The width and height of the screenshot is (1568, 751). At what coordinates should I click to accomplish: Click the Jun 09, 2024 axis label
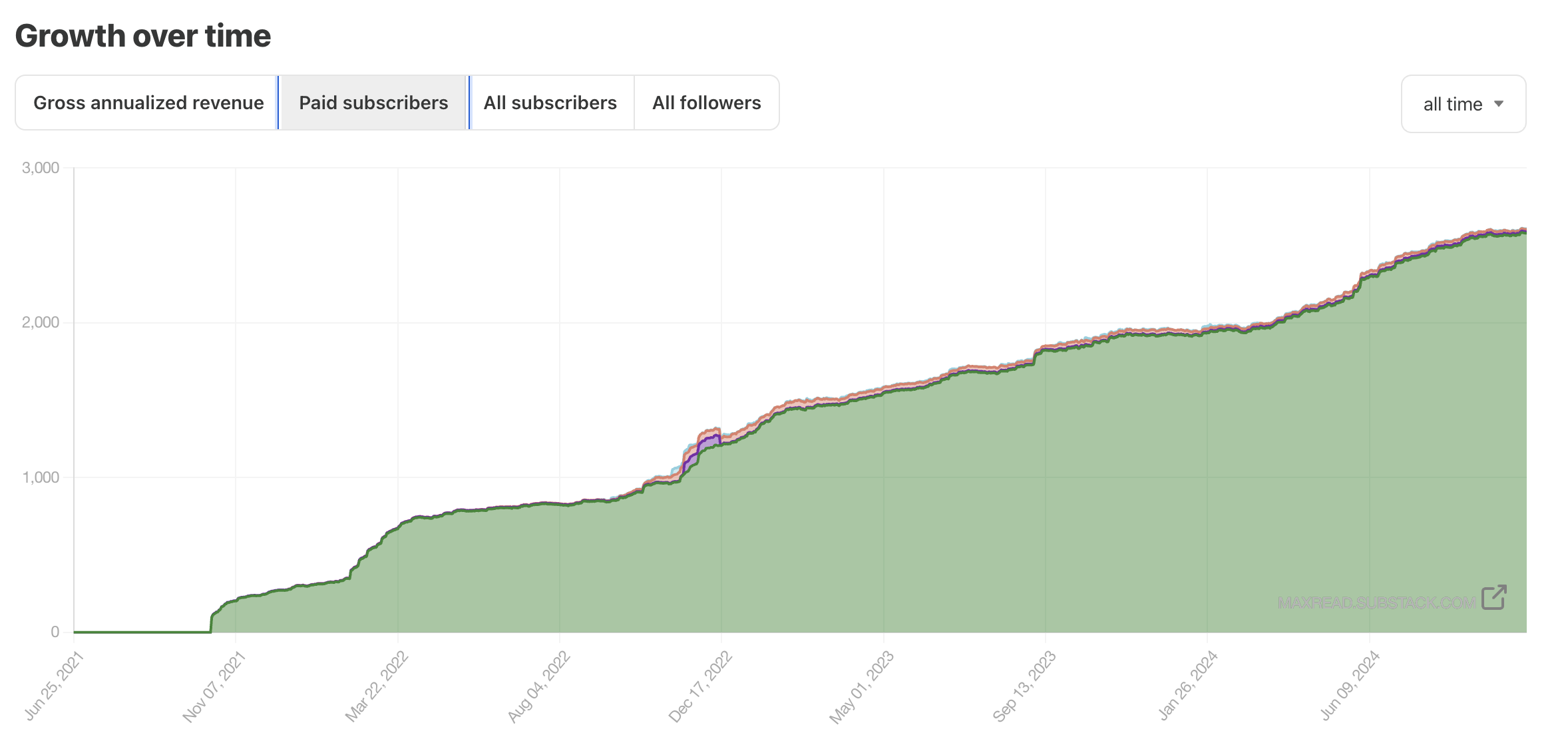pos(1350,686)
